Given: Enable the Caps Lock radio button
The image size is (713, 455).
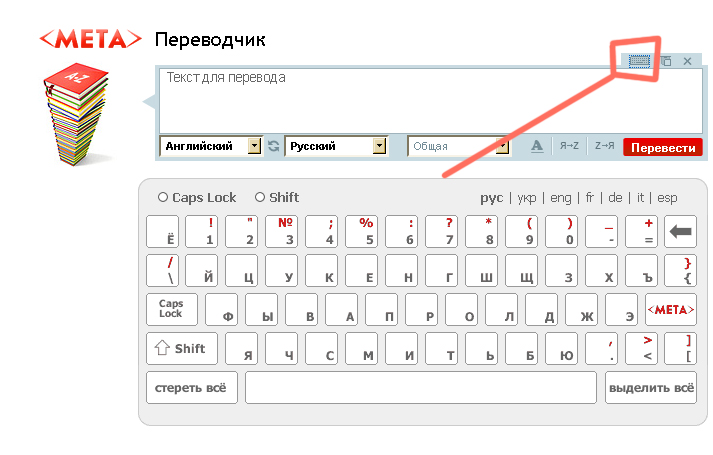Looking at the screenshot, I should pos(163,197).
